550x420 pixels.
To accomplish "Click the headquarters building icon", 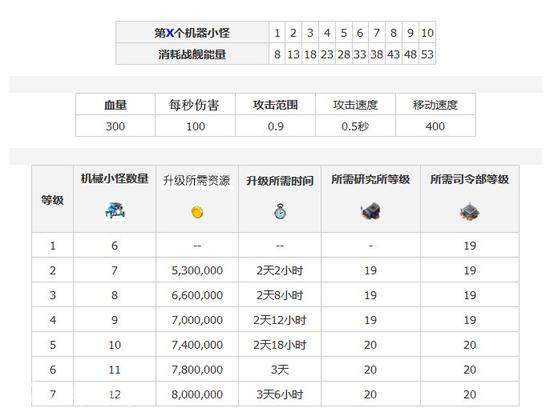I will click(x=470, y=212).
